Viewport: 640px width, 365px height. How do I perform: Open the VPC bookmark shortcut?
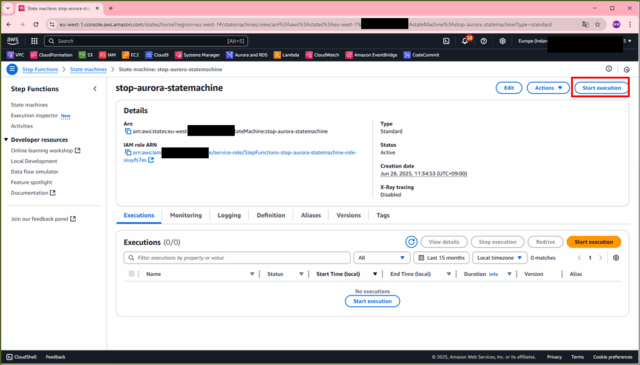pyautogui.click(x=16, y=55)
